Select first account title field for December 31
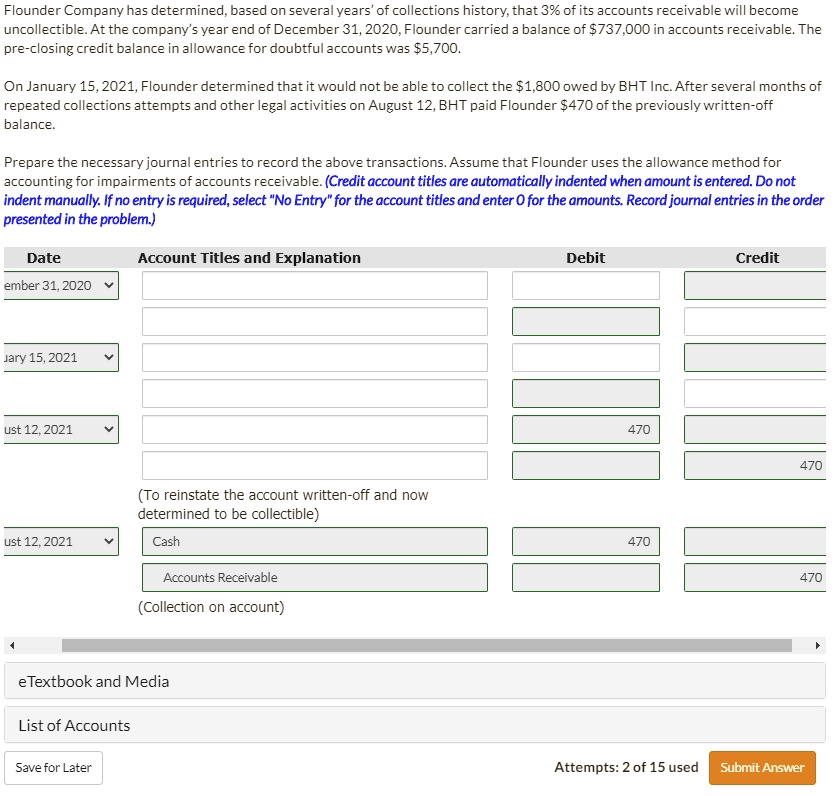839x796 pixels. [x=315, y=286]
